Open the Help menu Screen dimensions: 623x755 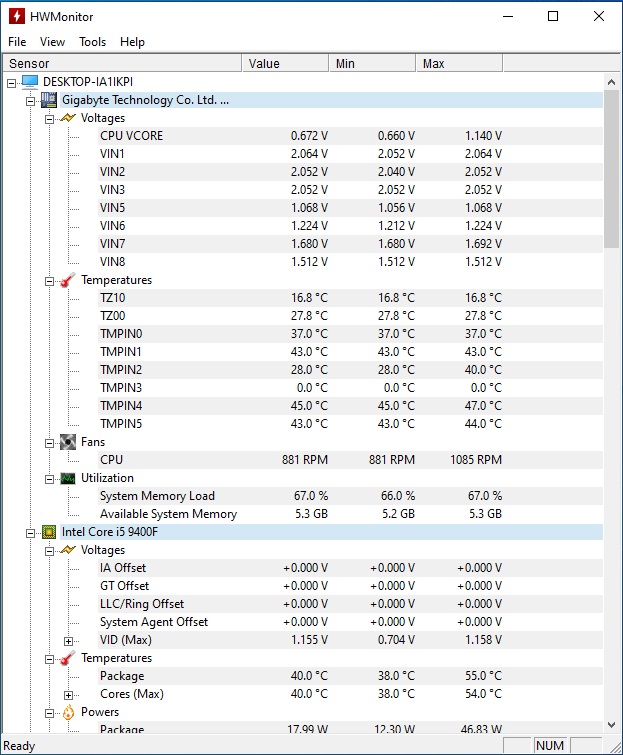(132, 42)
